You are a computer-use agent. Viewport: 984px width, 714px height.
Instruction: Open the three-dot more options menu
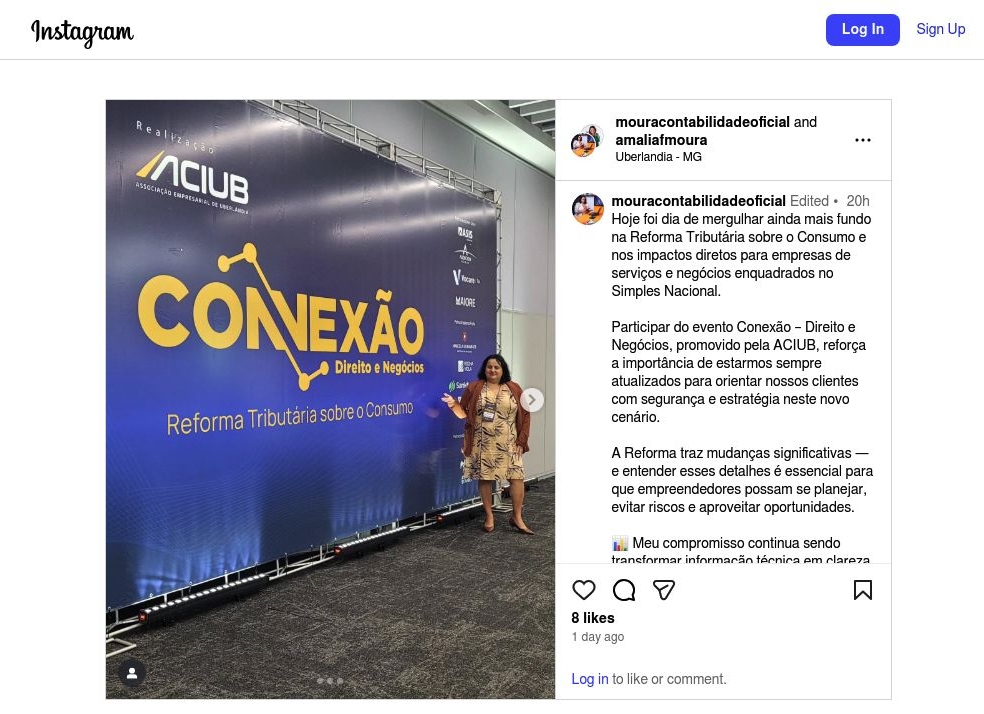click(863, 140)
